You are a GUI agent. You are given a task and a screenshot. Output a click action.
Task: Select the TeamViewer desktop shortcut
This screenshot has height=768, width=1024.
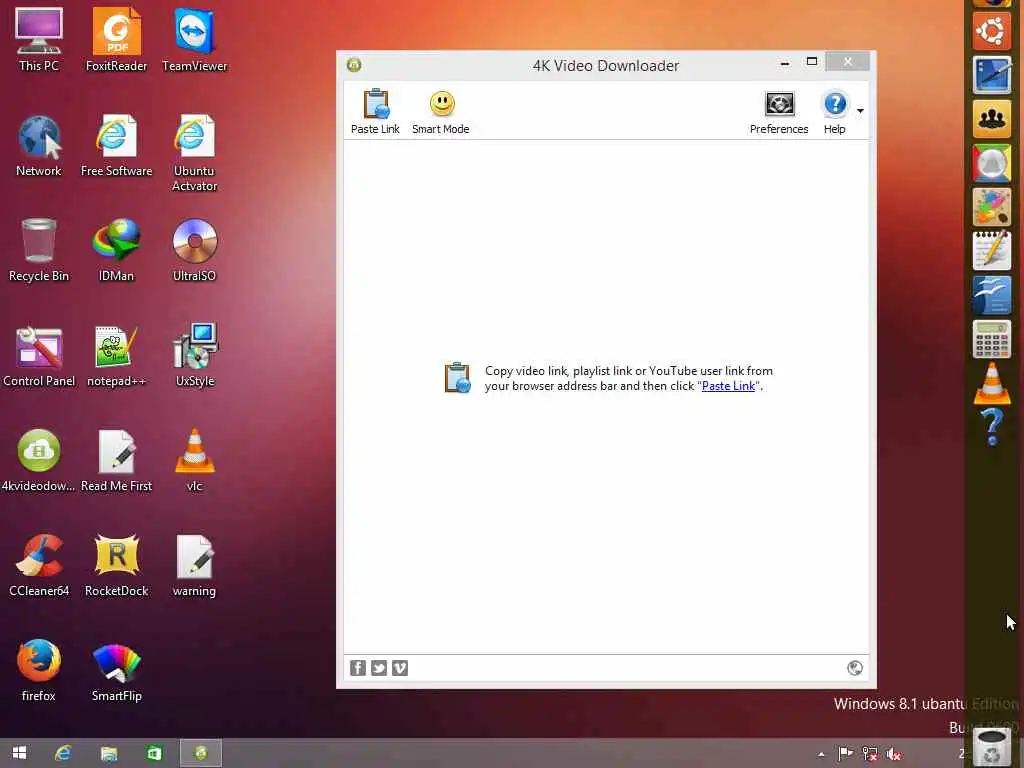pyautogui.click(x=195, y=39)
